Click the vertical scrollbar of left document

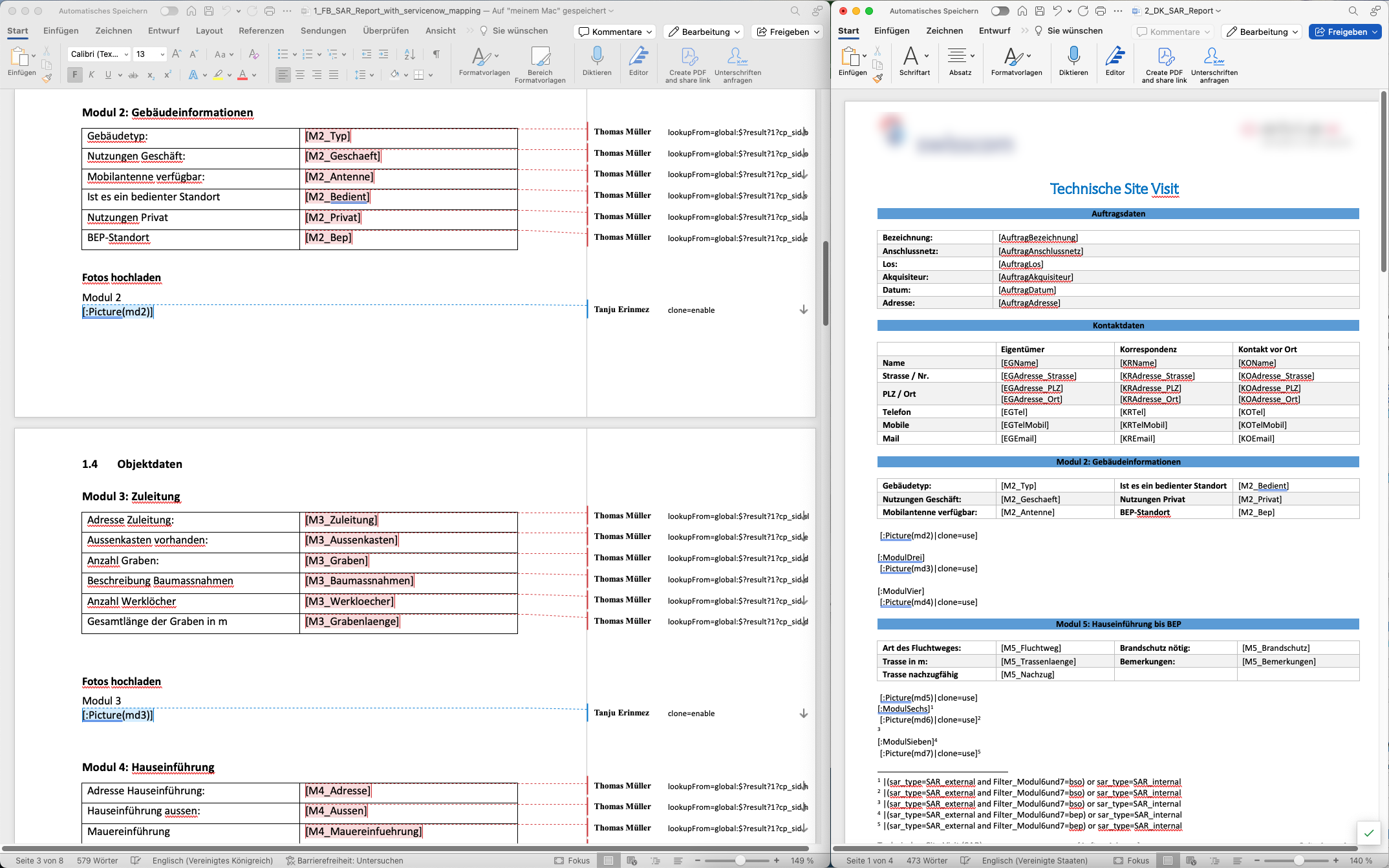(825, 284)
